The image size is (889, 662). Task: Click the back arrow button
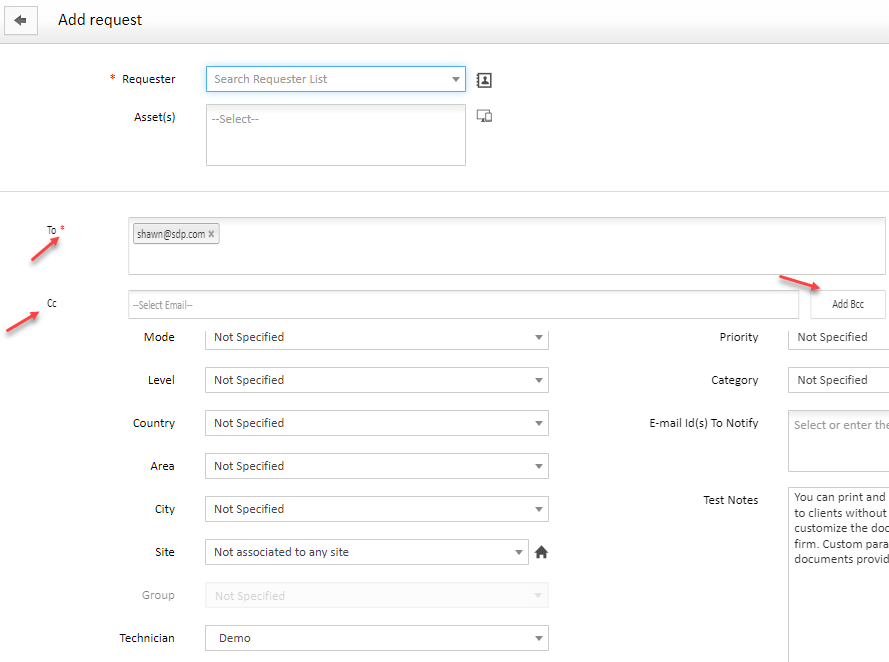(x=21, y=20)
